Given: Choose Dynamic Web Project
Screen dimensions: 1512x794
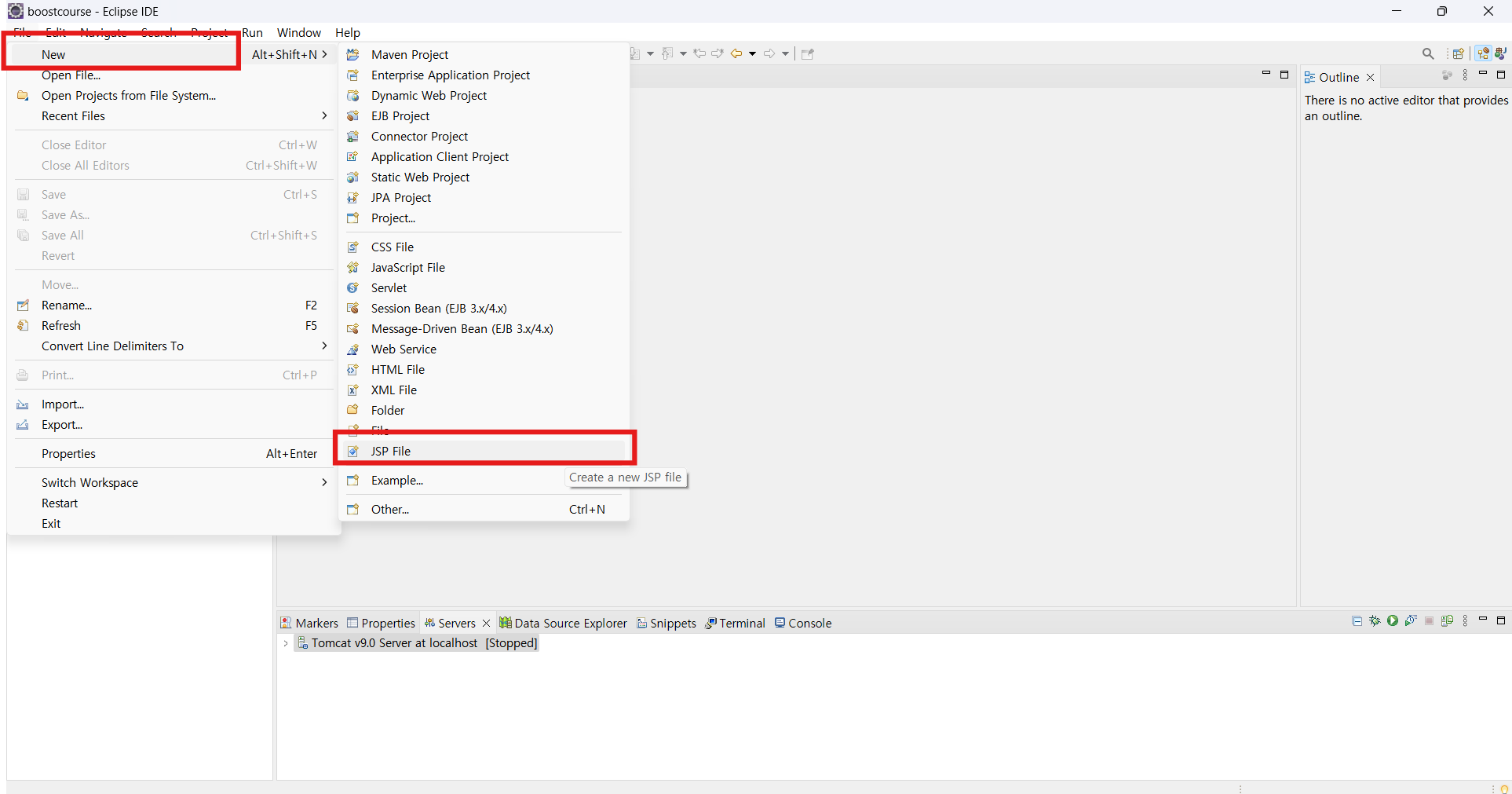Looking at the screenshot, I should [x=484, y=96].
